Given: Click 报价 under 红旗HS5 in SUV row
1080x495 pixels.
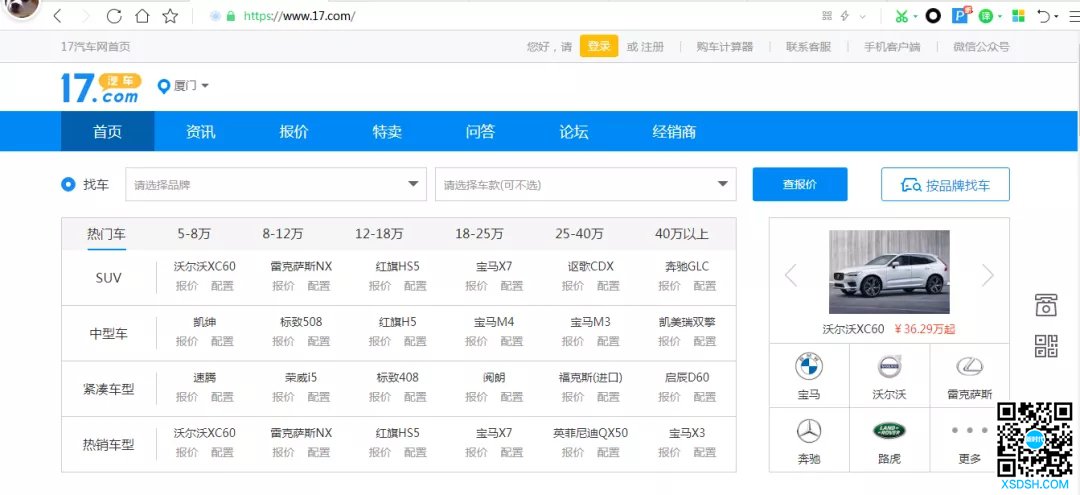Looking at the screenshot, I should pos(380,286).
